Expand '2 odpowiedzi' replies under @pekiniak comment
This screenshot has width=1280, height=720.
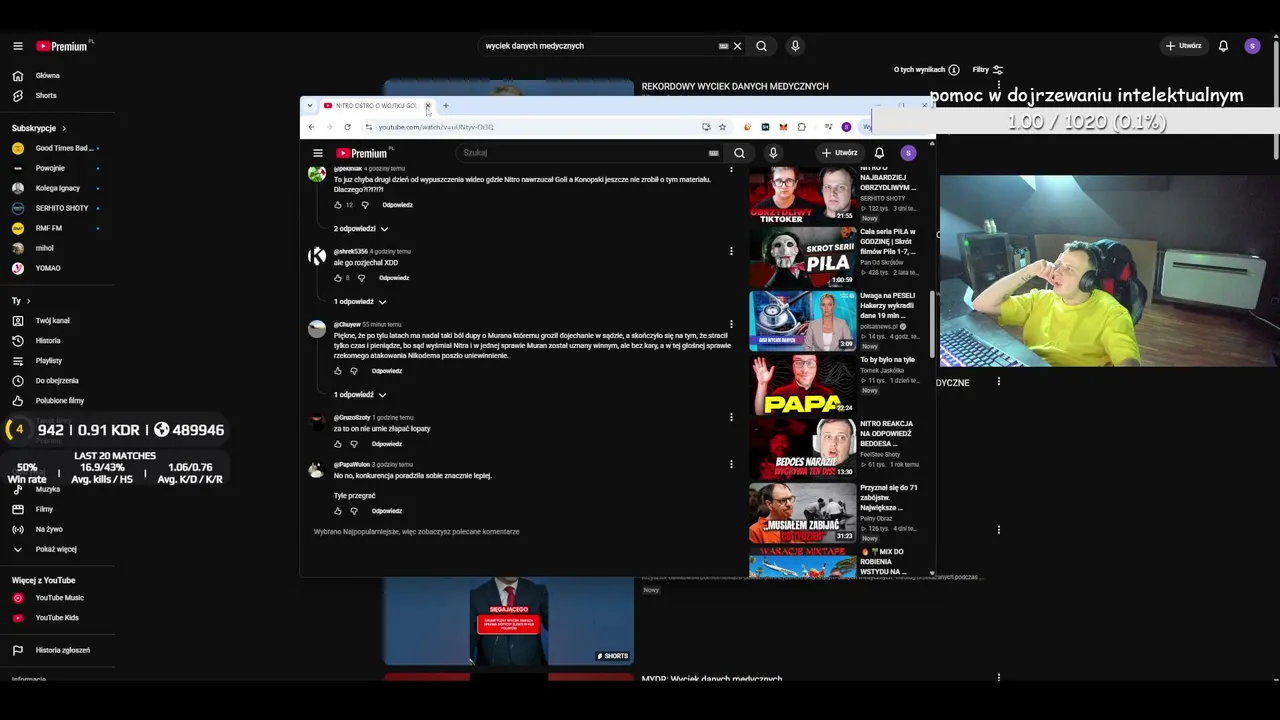(361, 229)
